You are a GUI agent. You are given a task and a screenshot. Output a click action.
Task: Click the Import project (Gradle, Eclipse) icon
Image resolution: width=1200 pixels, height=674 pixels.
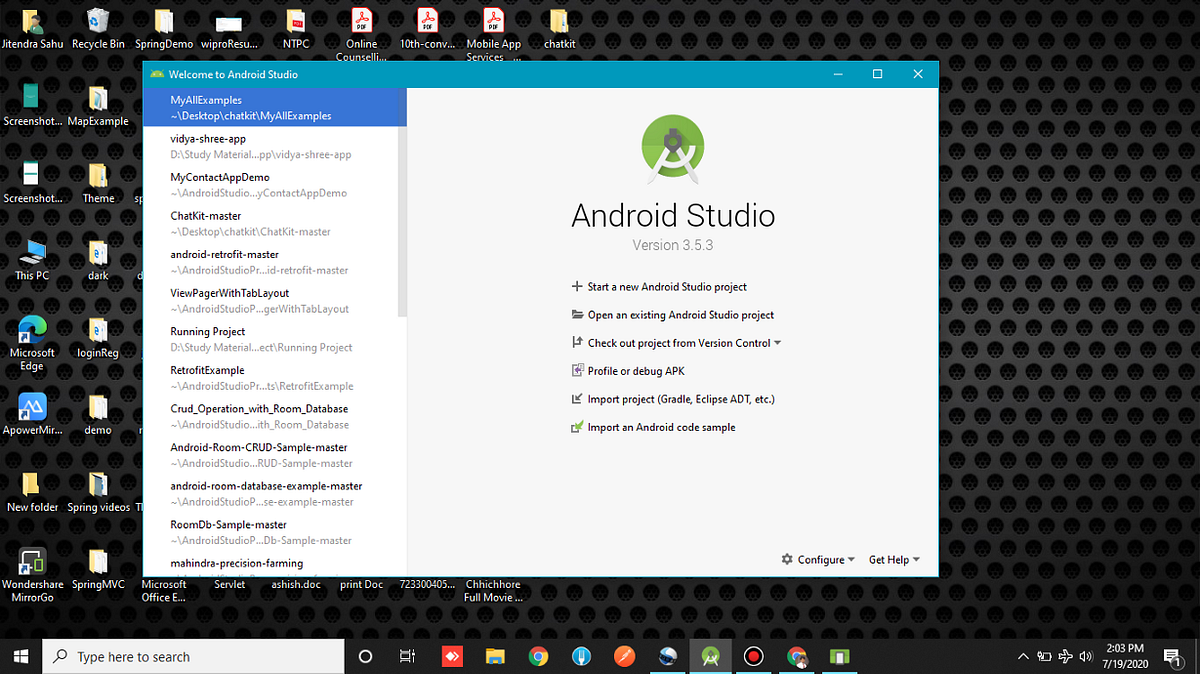575,399
